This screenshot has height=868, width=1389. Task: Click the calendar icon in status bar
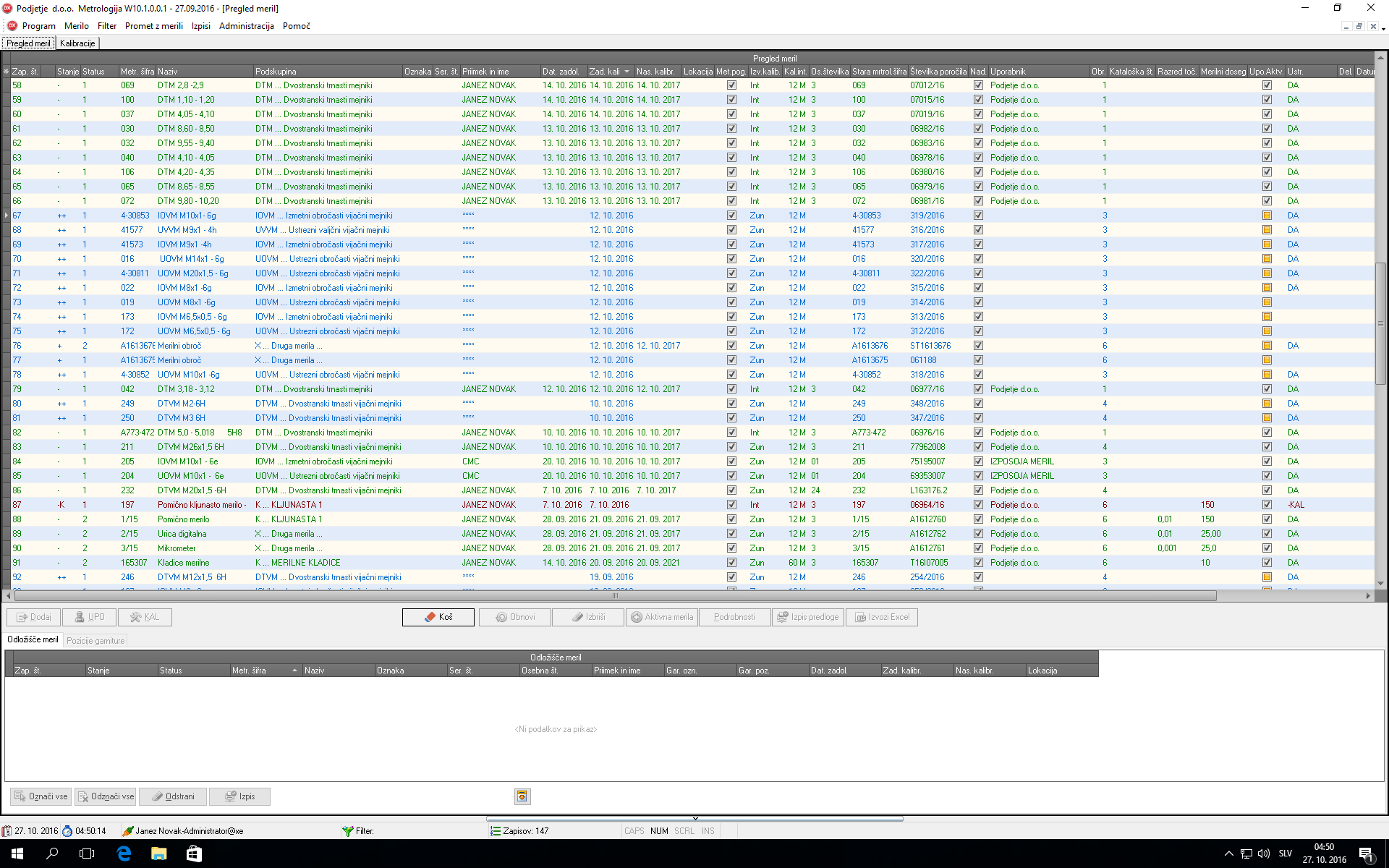pos(7,831)
